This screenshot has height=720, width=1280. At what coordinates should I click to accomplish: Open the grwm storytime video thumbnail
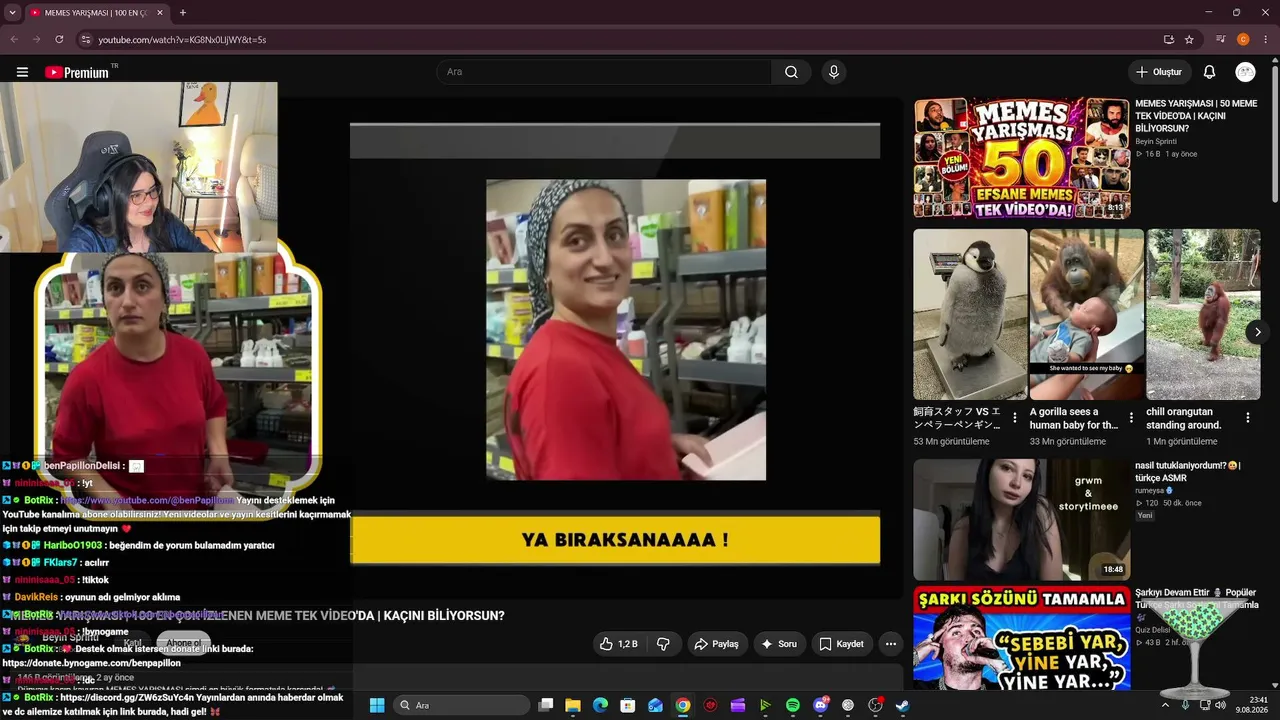[x=1021, y=520]
